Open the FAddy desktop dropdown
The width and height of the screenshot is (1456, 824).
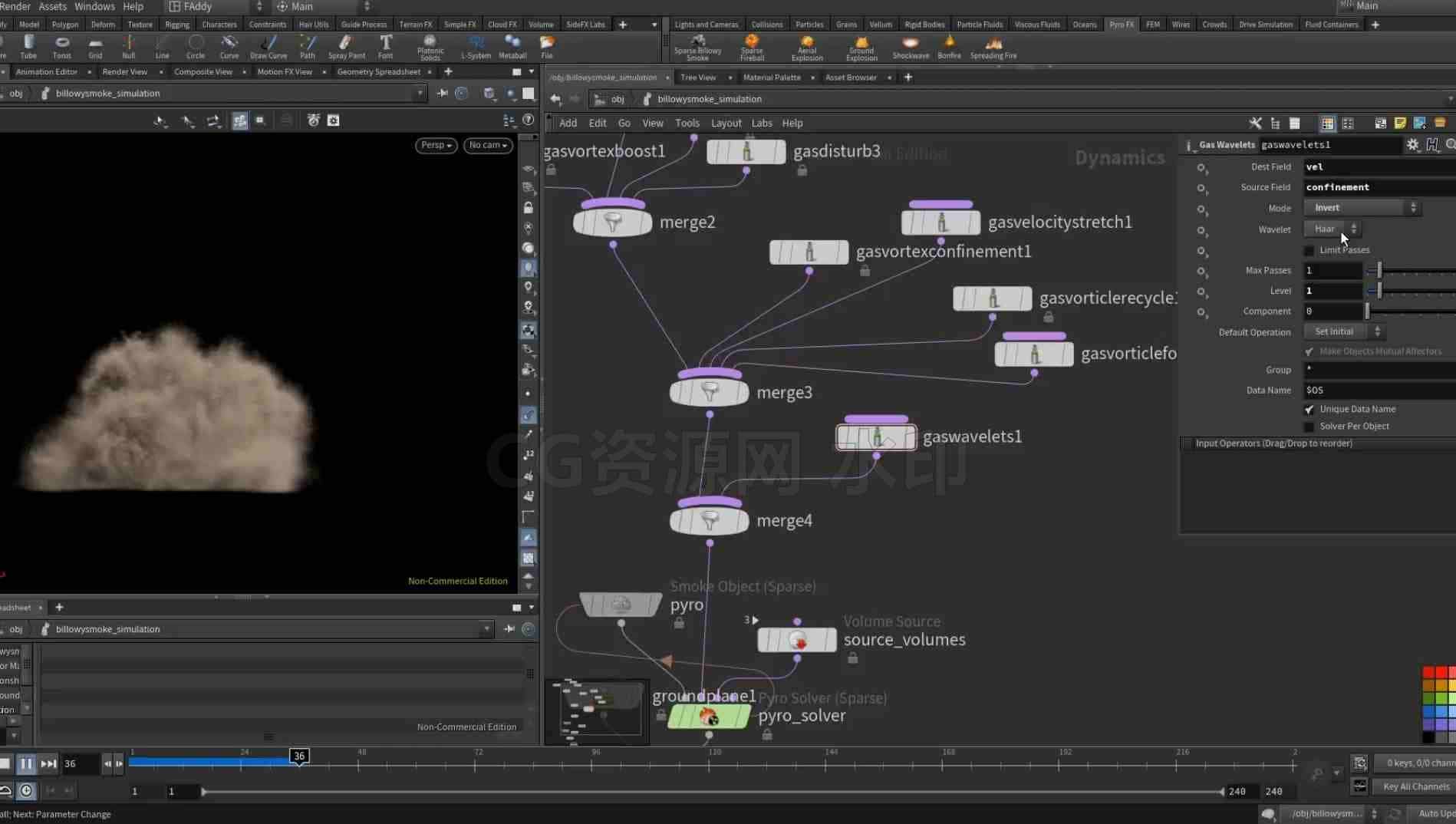(x=215, y=6)
